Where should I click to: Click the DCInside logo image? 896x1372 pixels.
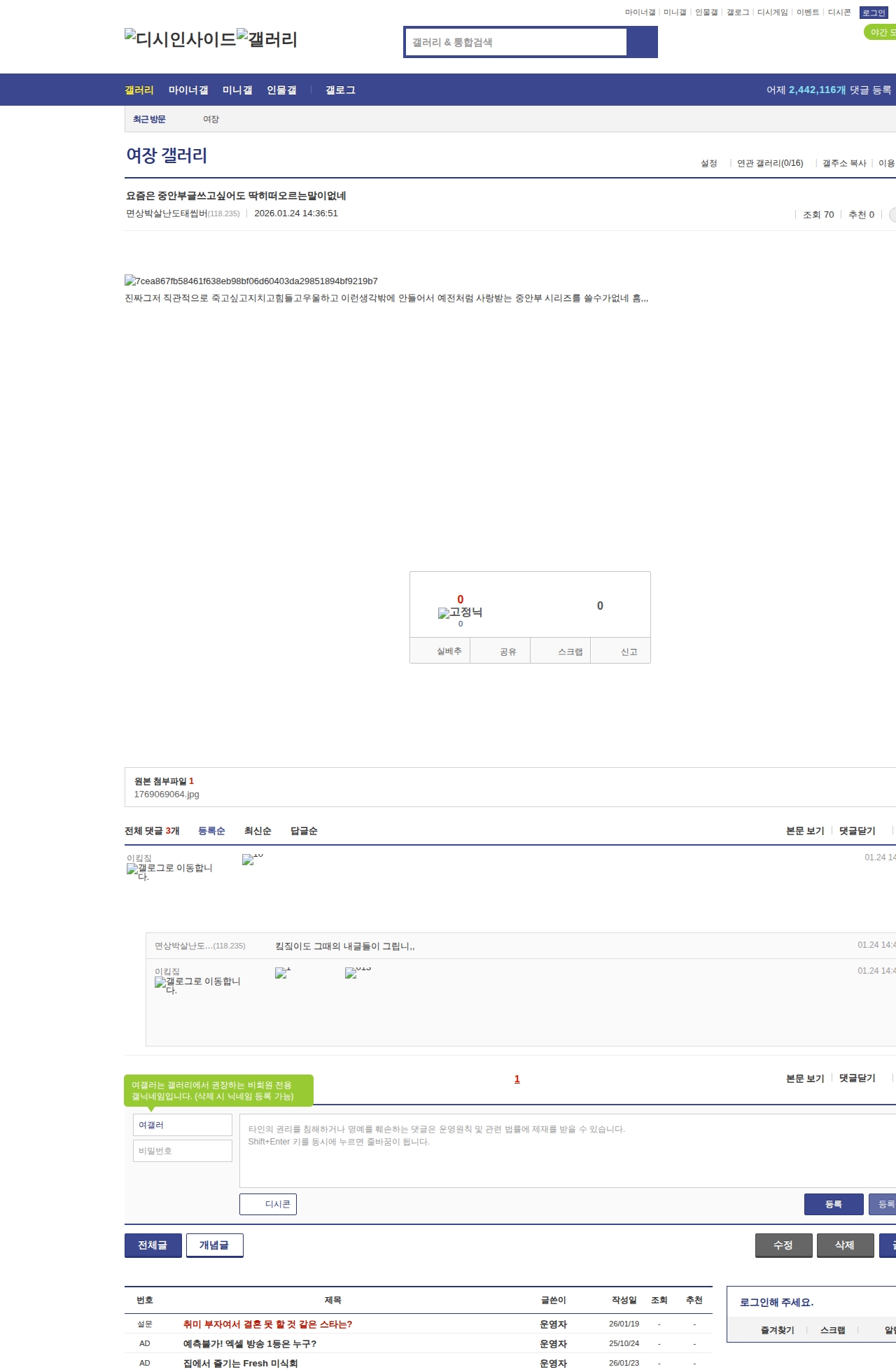click(181, 38)
